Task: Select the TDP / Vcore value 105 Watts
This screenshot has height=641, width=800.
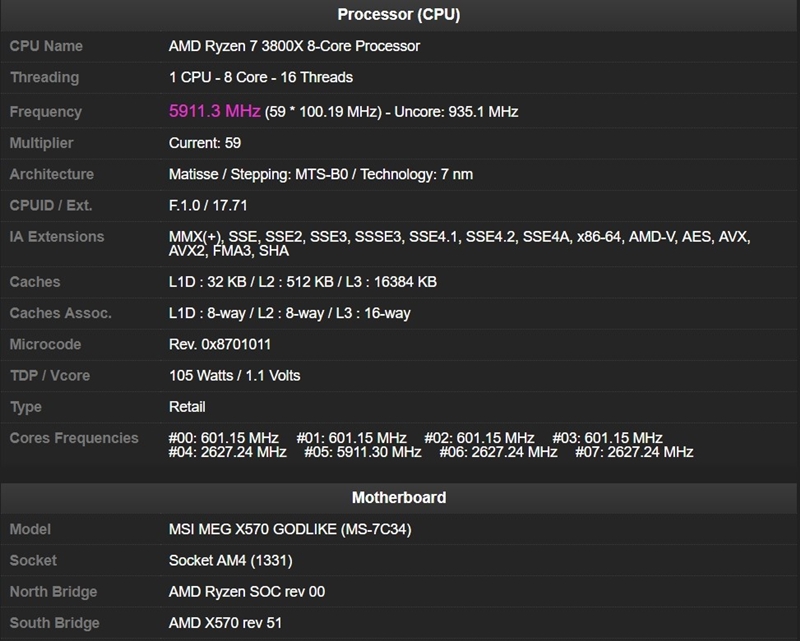Action: pos(234,376)
